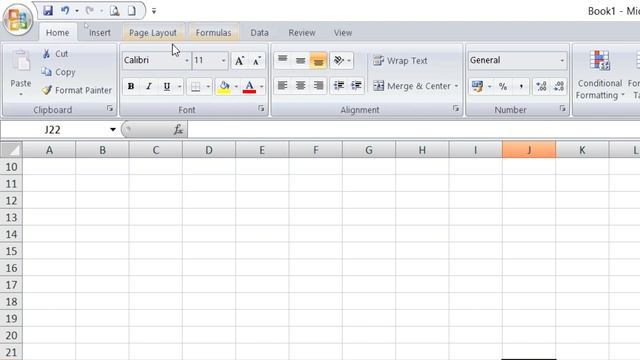Apply the red Font Color
Screen dimensions: 640x360
click(249, 87)
